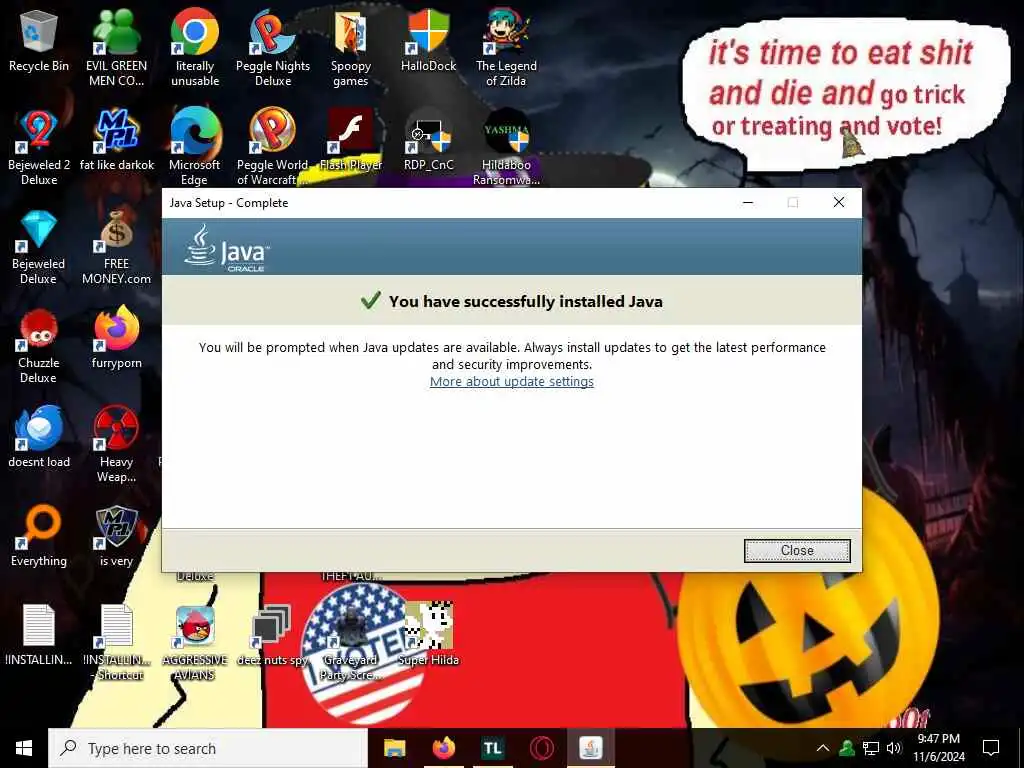Select the Peggle World of Warcraft icon
This screenshot has height=768, width=1024.
point(273,147)
